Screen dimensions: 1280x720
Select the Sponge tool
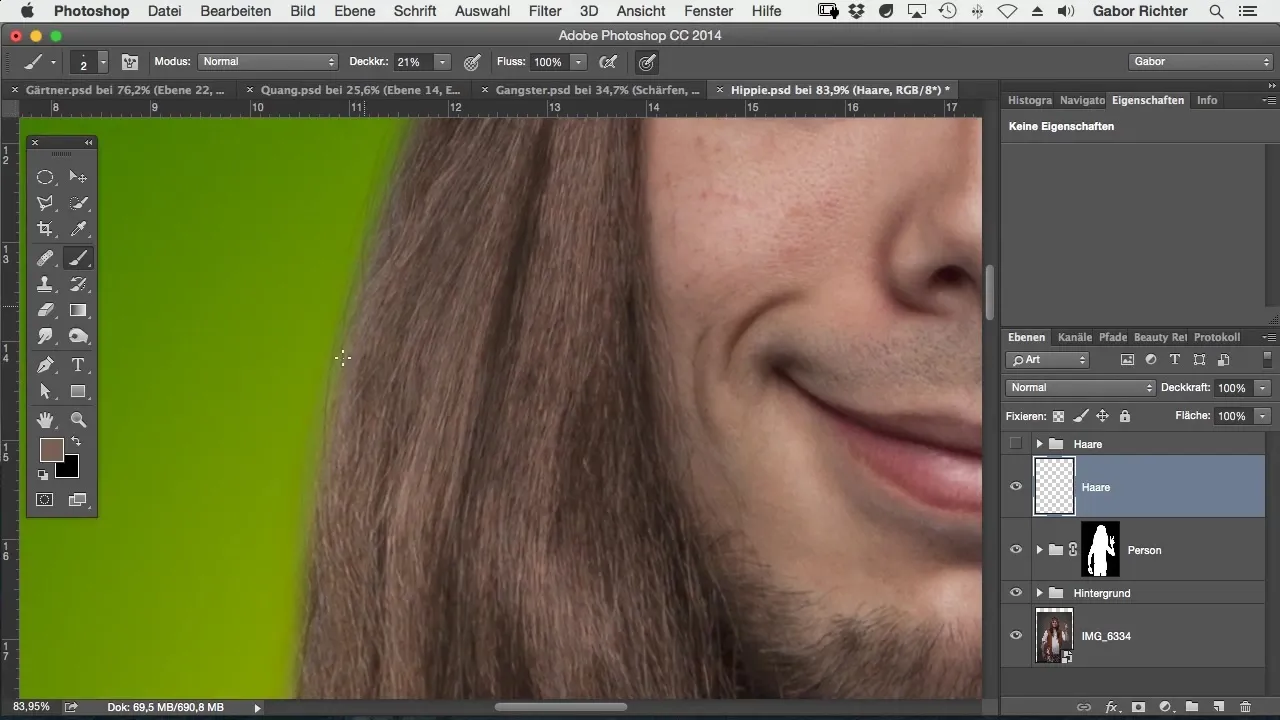tap(78, 337)
